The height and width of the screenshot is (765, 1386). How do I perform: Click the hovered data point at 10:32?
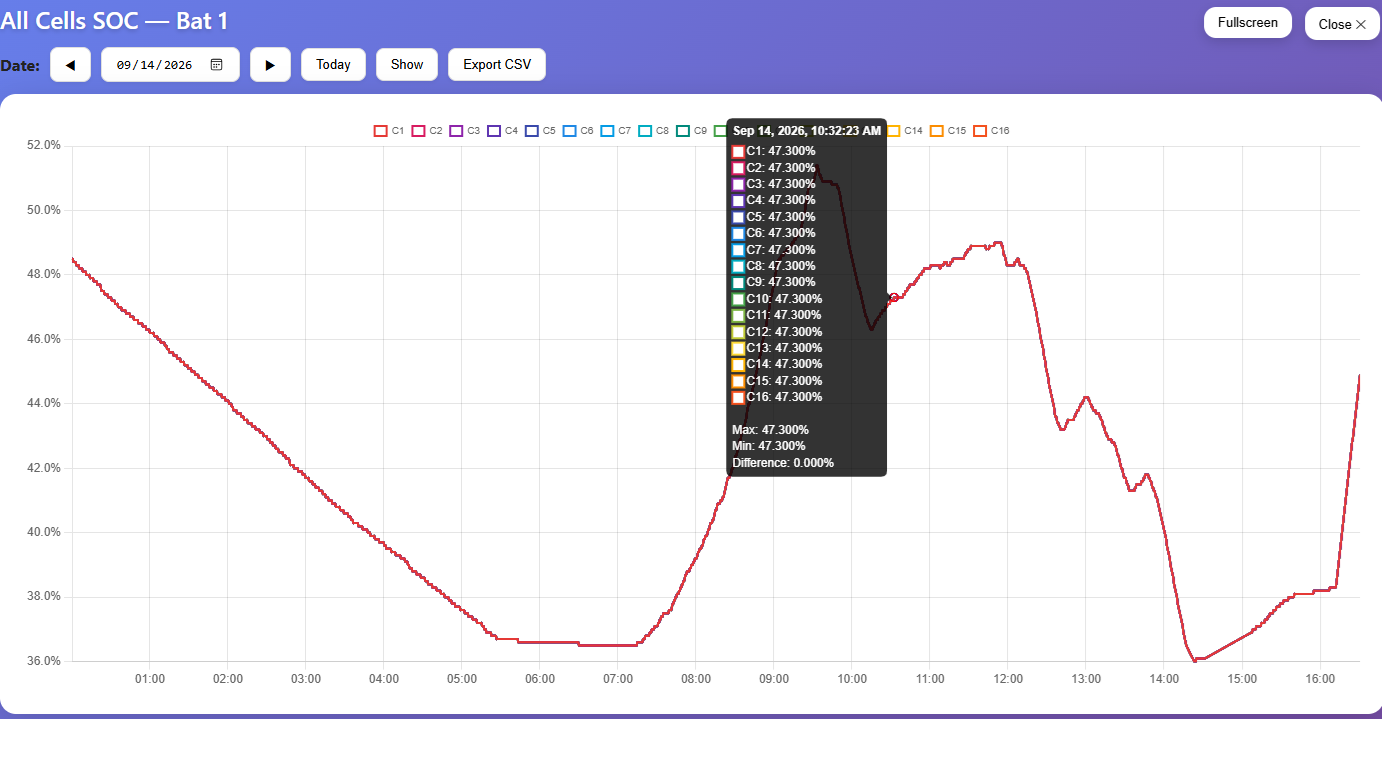pyautogui.click(x=893, y=297)
